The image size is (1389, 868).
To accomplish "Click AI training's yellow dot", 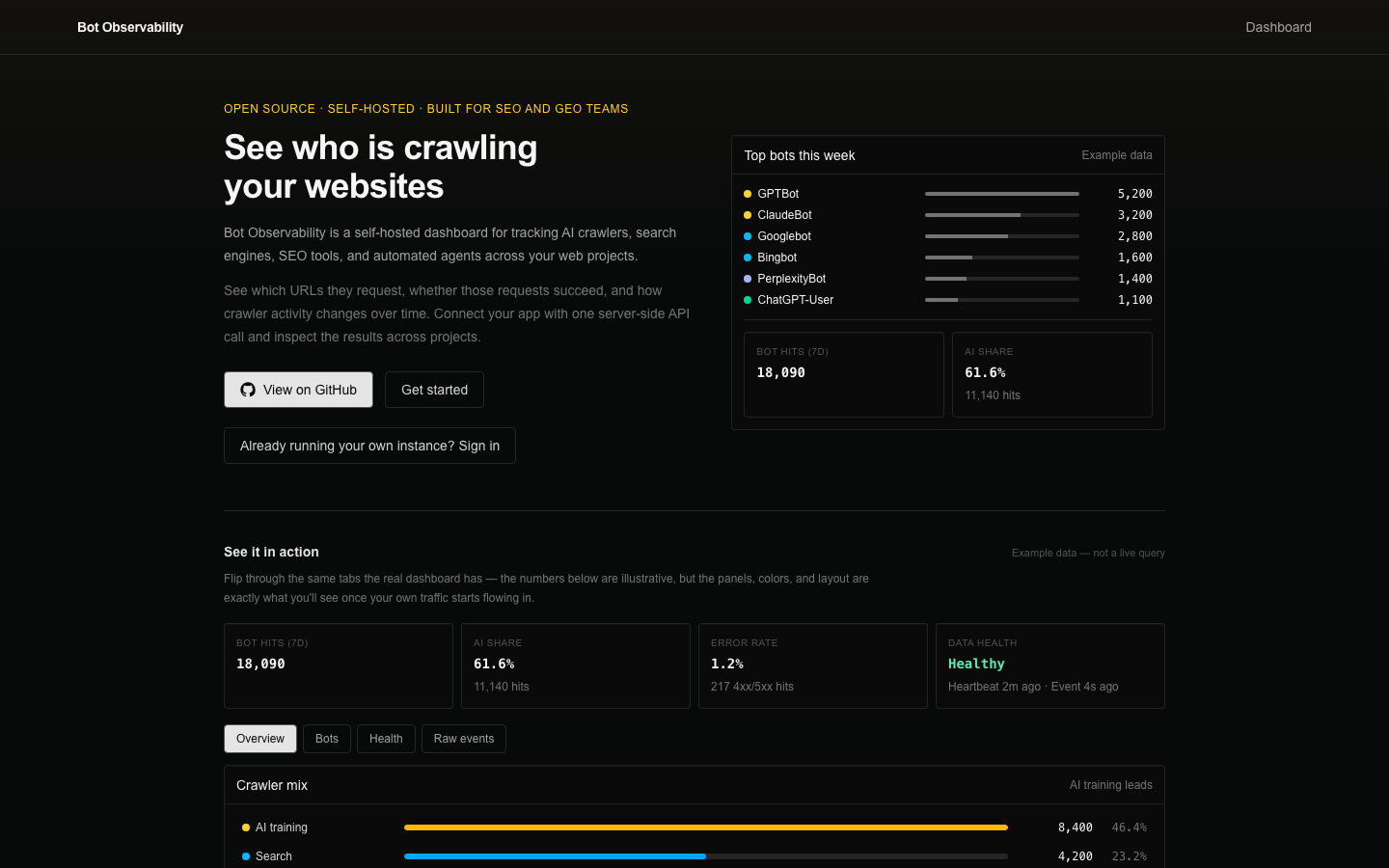I will pos(246,827).
